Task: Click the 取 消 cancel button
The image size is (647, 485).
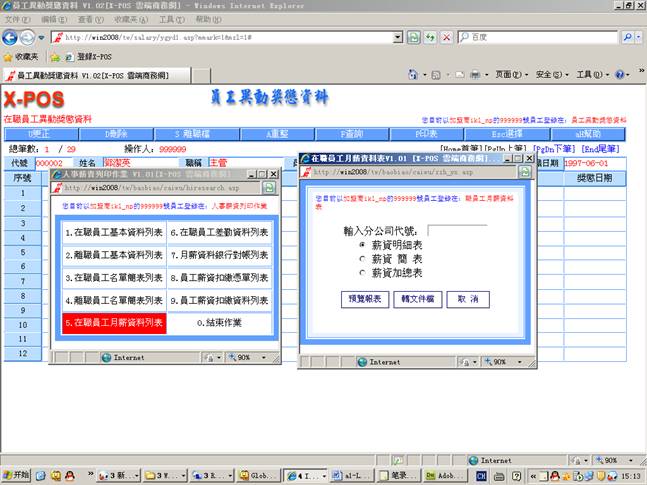Action: (467, 299)
